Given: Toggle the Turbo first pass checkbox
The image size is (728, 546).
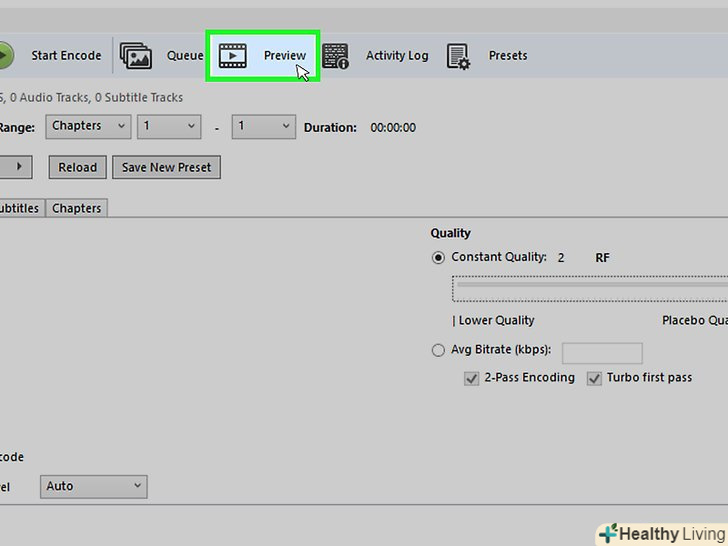Looking at the screenshot, I should (x=594, y=378).
